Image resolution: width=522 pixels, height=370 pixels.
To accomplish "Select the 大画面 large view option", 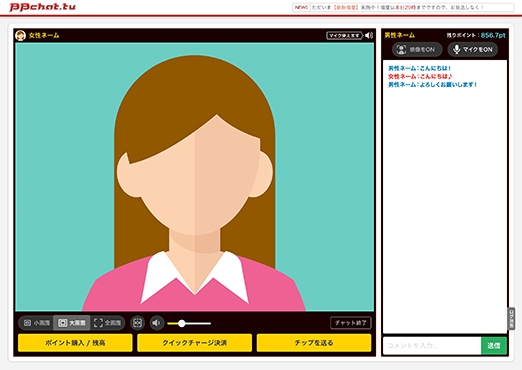I will (x=72, y=323).
